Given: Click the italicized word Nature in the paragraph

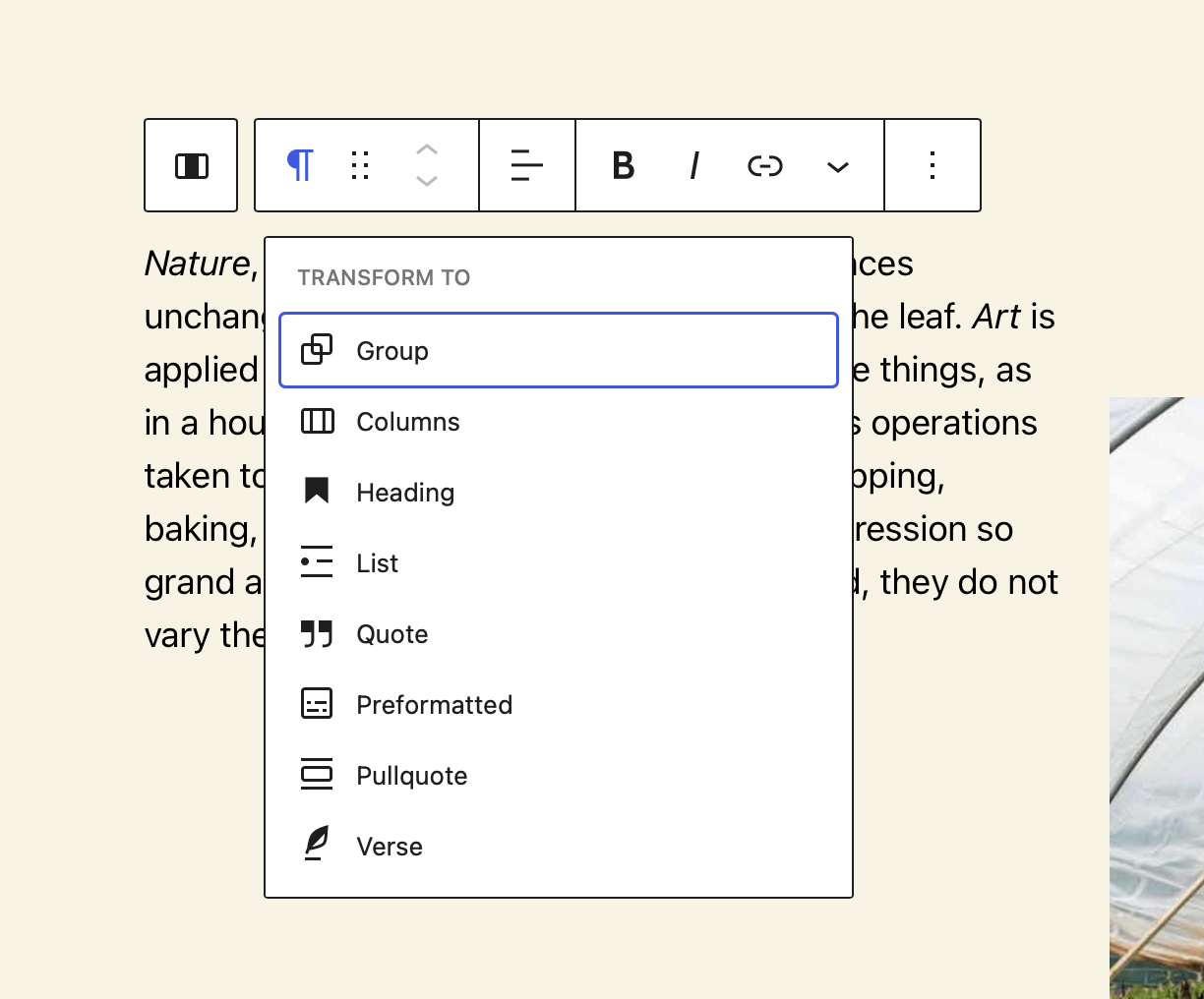Looking at the screenshot, I should click(196, 264).
